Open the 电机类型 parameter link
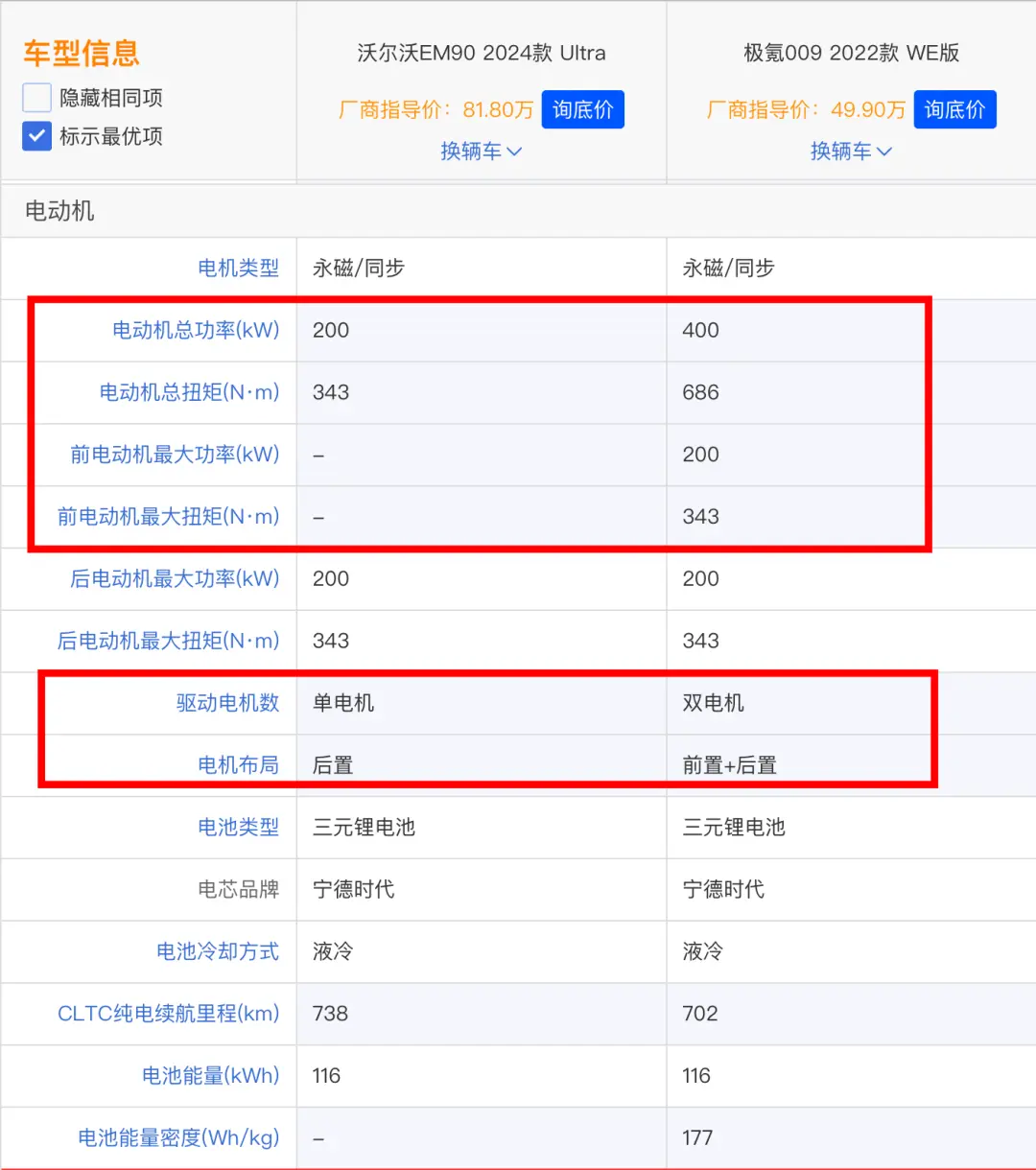The image size is (1036, 1170). pos(239,269)
